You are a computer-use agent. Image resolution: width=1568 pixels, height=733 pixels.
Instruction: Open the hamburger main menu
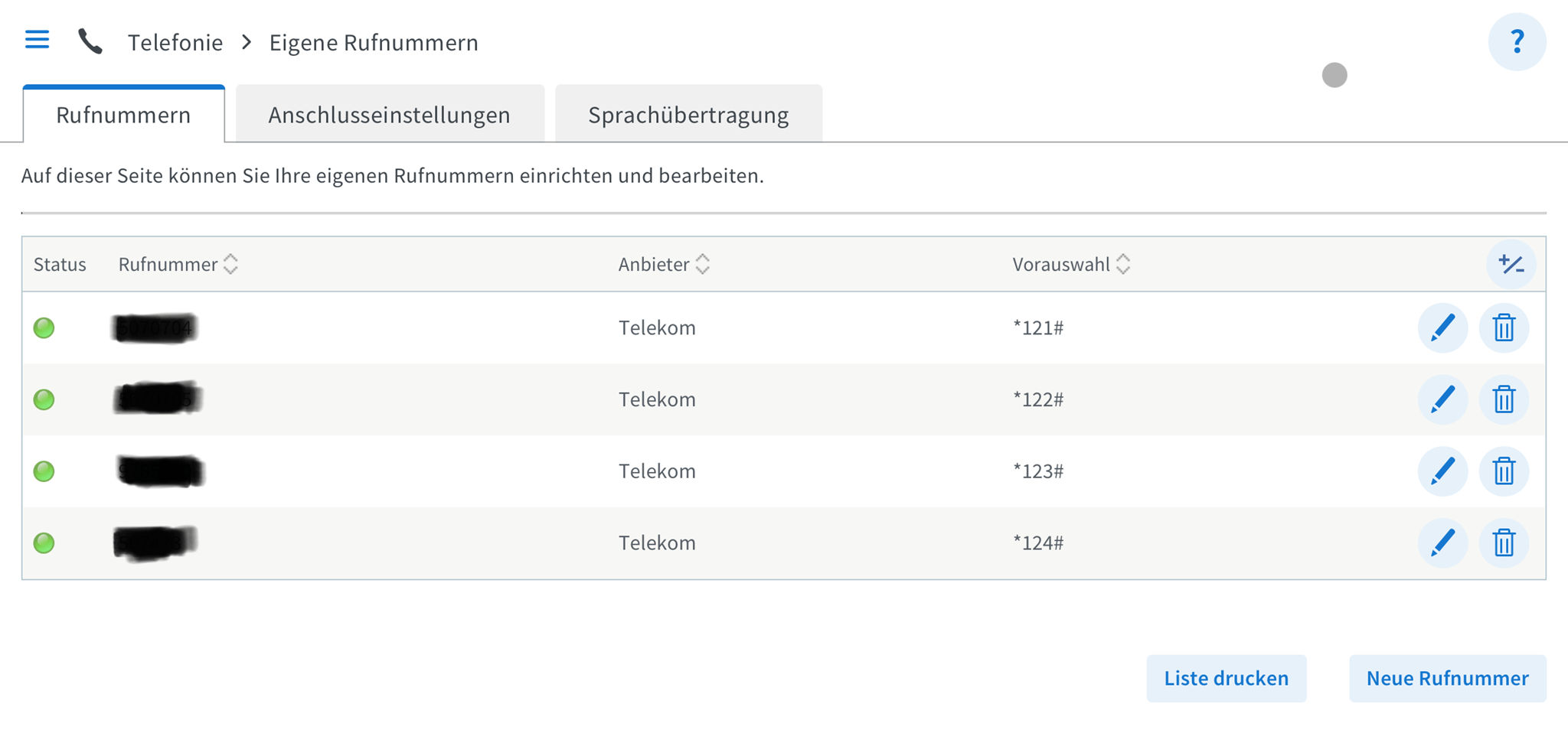point(37,40)
